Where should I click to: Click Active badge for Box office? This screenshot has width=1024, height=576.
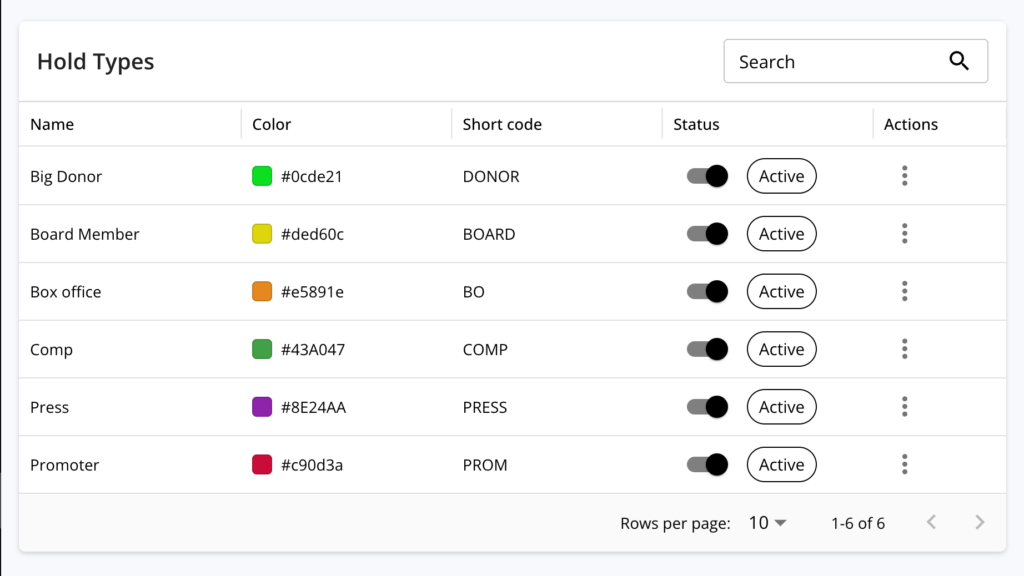[782, 291]
